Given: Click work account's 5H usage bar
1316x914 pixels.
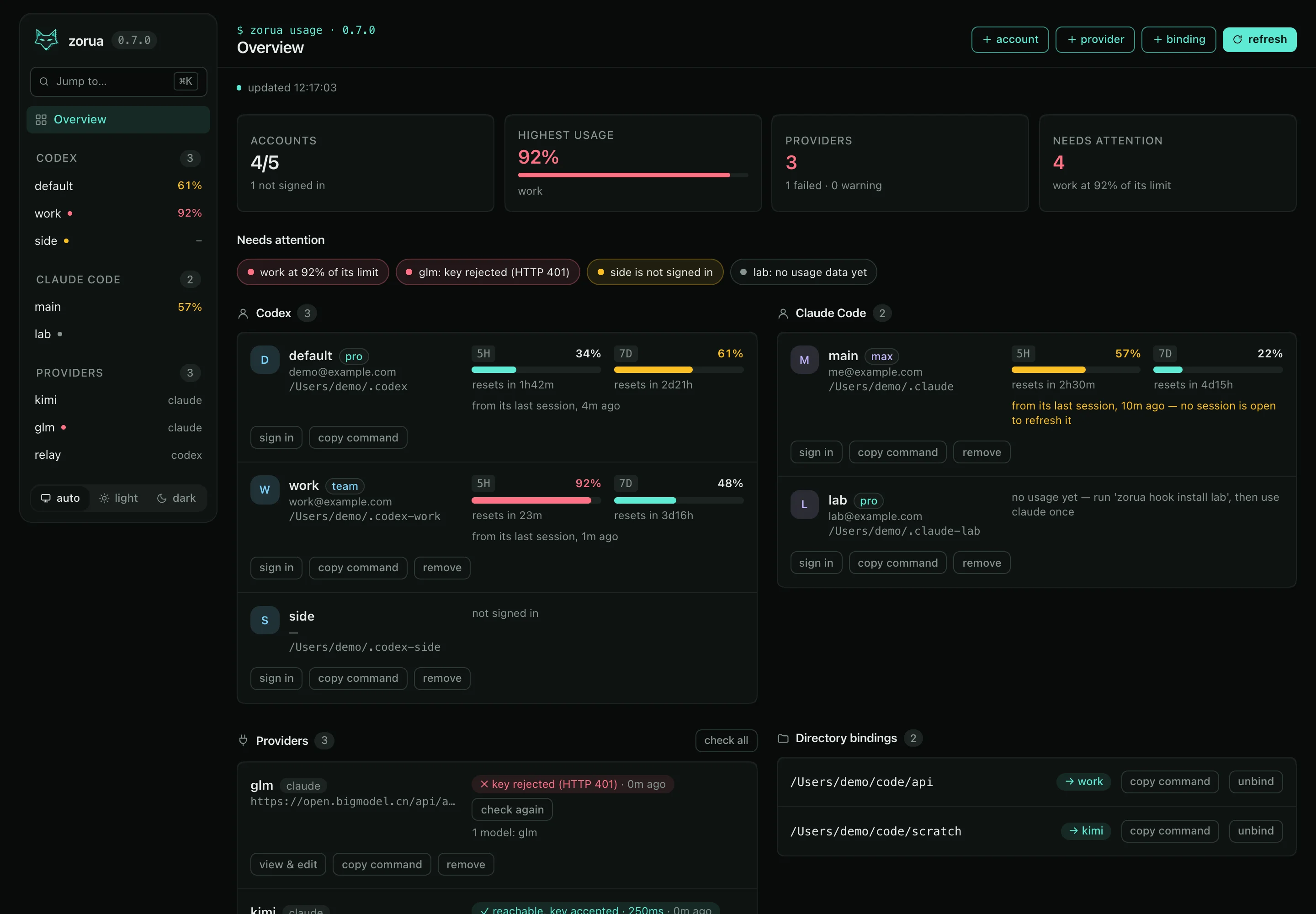Looking at the screenshot, I should (536, 500).
